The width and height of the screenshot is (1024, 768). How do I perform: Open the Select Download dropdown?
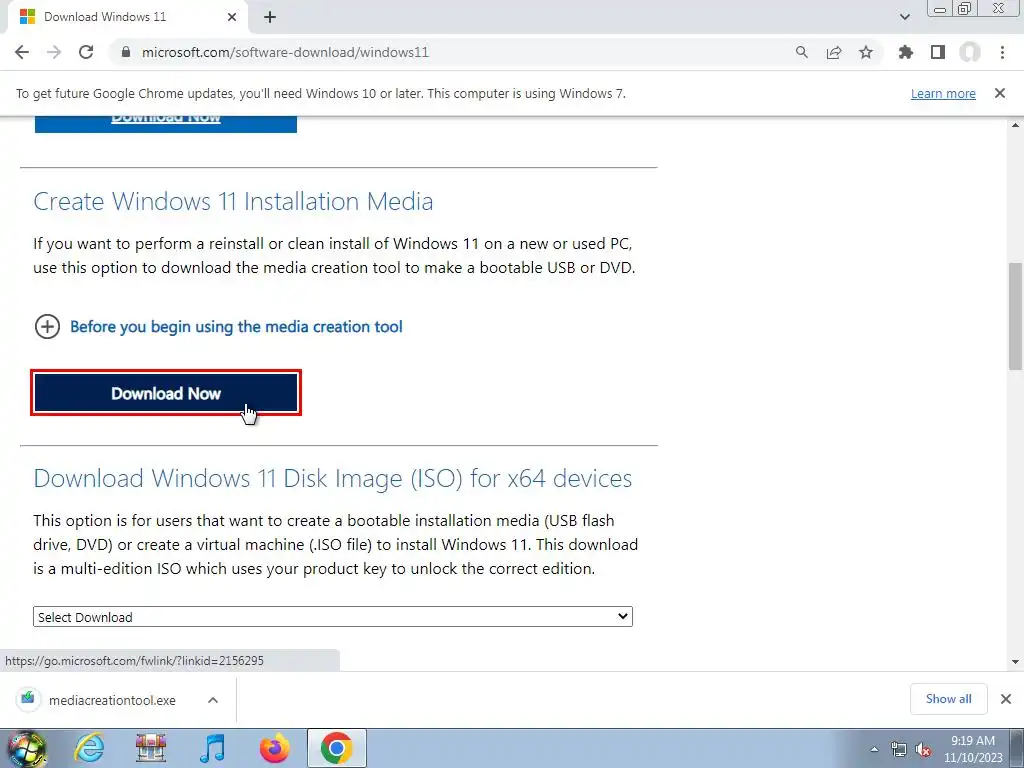[x=332, y=616]
